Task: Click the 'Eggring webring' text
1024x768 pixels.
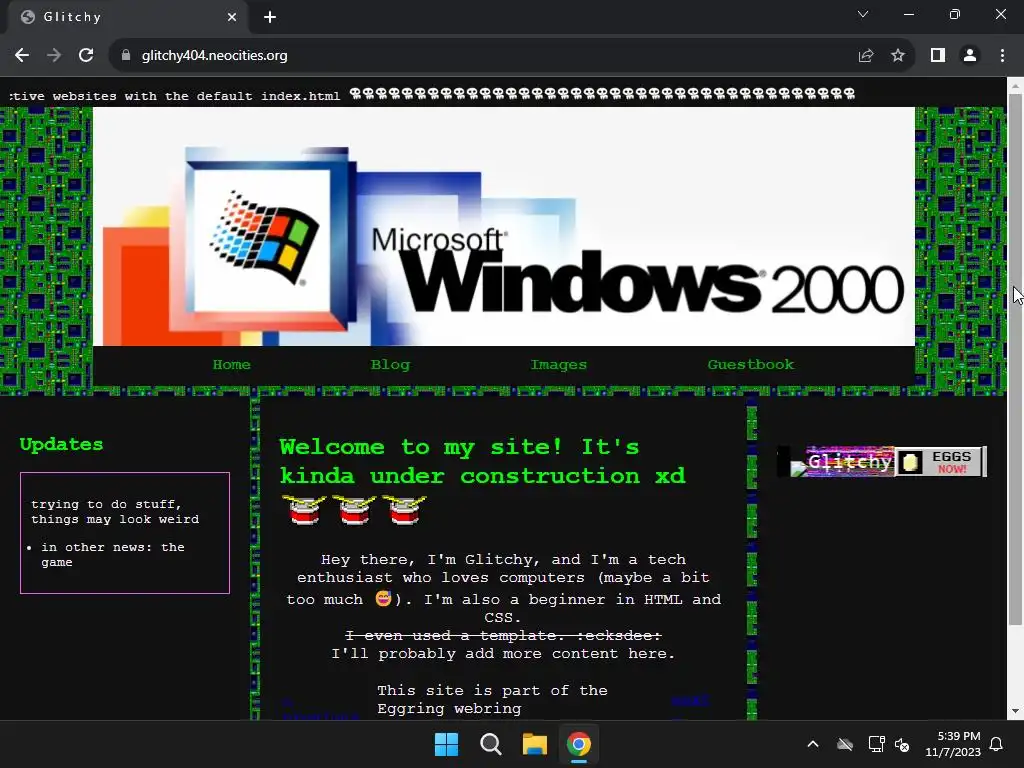Action: [449, 709]
